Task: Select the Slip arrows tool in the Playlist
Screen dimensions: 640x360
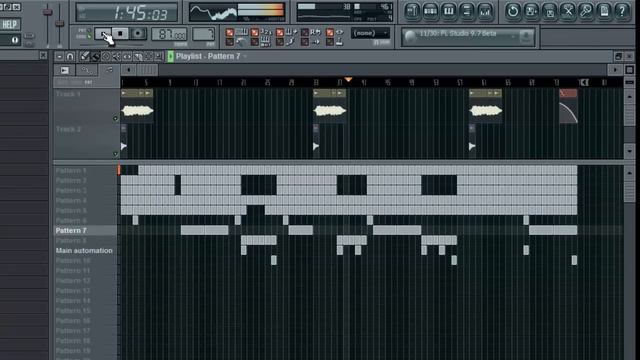Action: [127, 56]
